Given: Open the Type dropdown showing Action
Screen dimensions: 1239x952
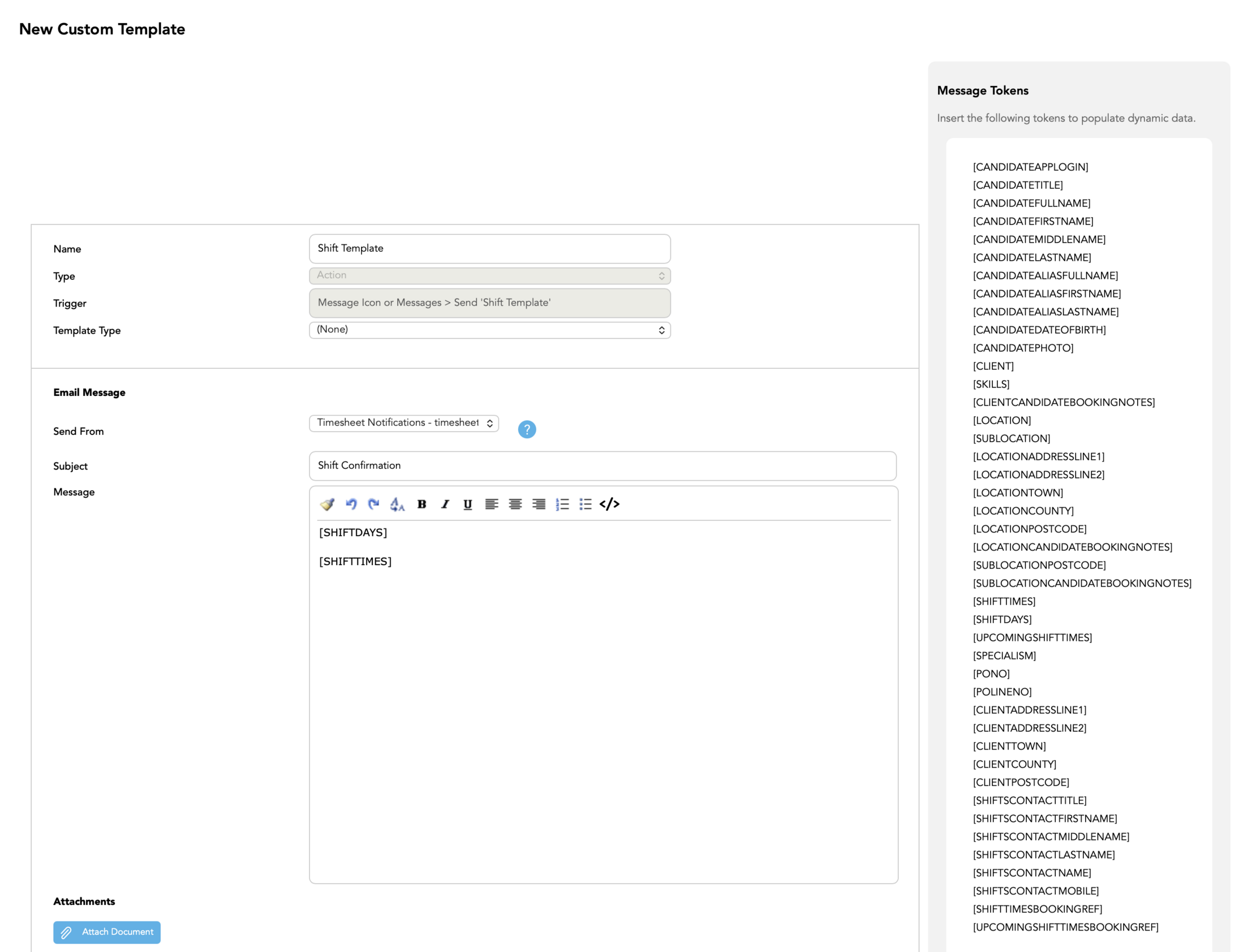Looking at the screenshot, I should pos(489,275).
